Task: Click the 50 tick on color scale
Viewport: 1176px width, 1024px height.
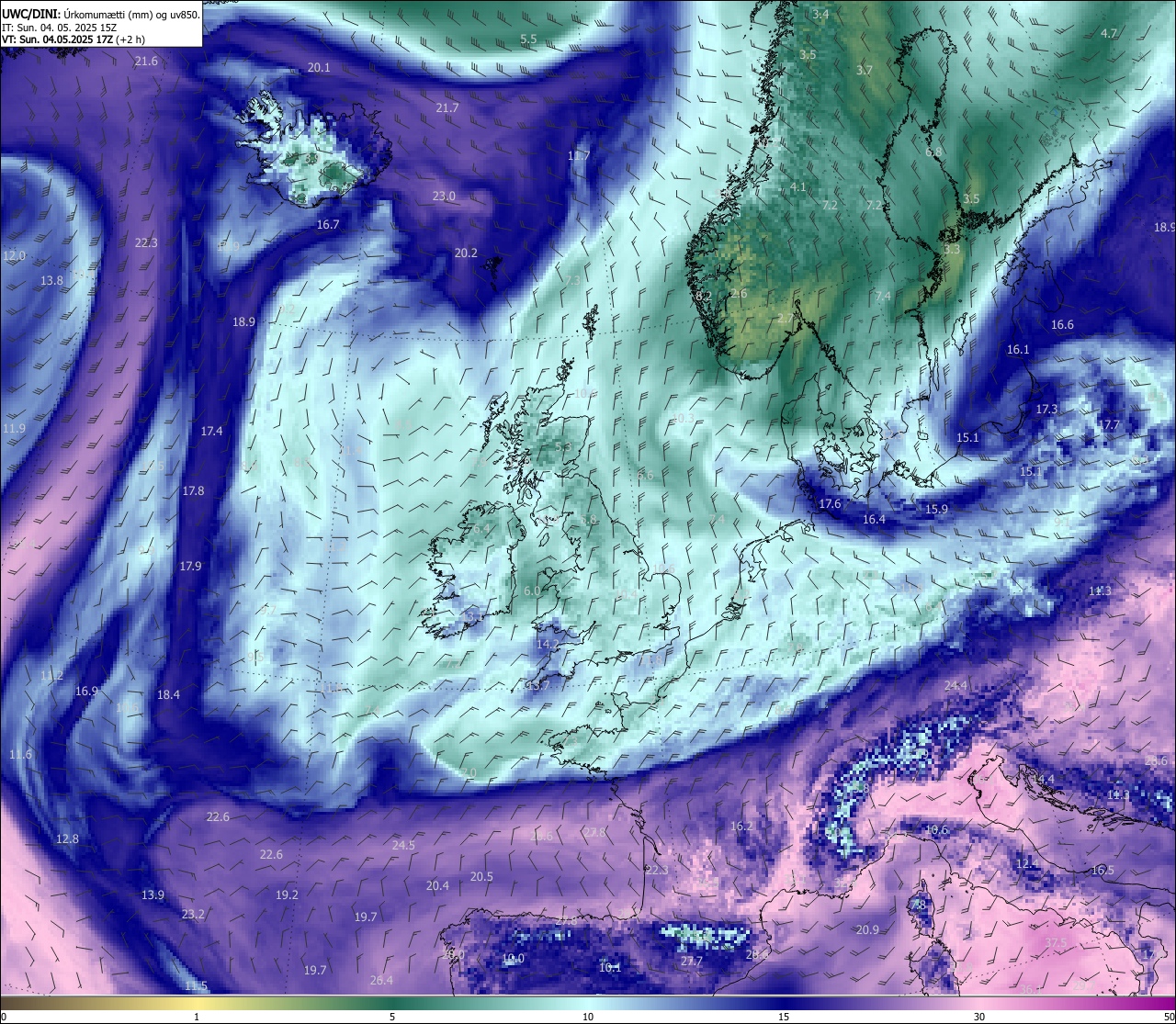Action: (x=1169, y=1017)
